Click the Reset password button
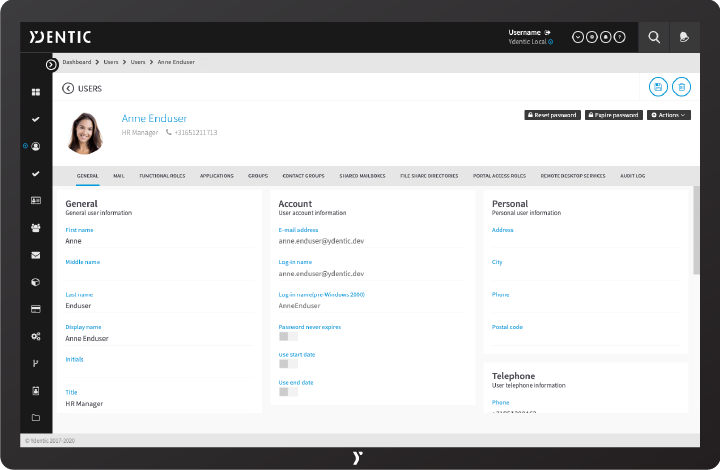Viewport: 720px width, 470px height. (552, 115)
